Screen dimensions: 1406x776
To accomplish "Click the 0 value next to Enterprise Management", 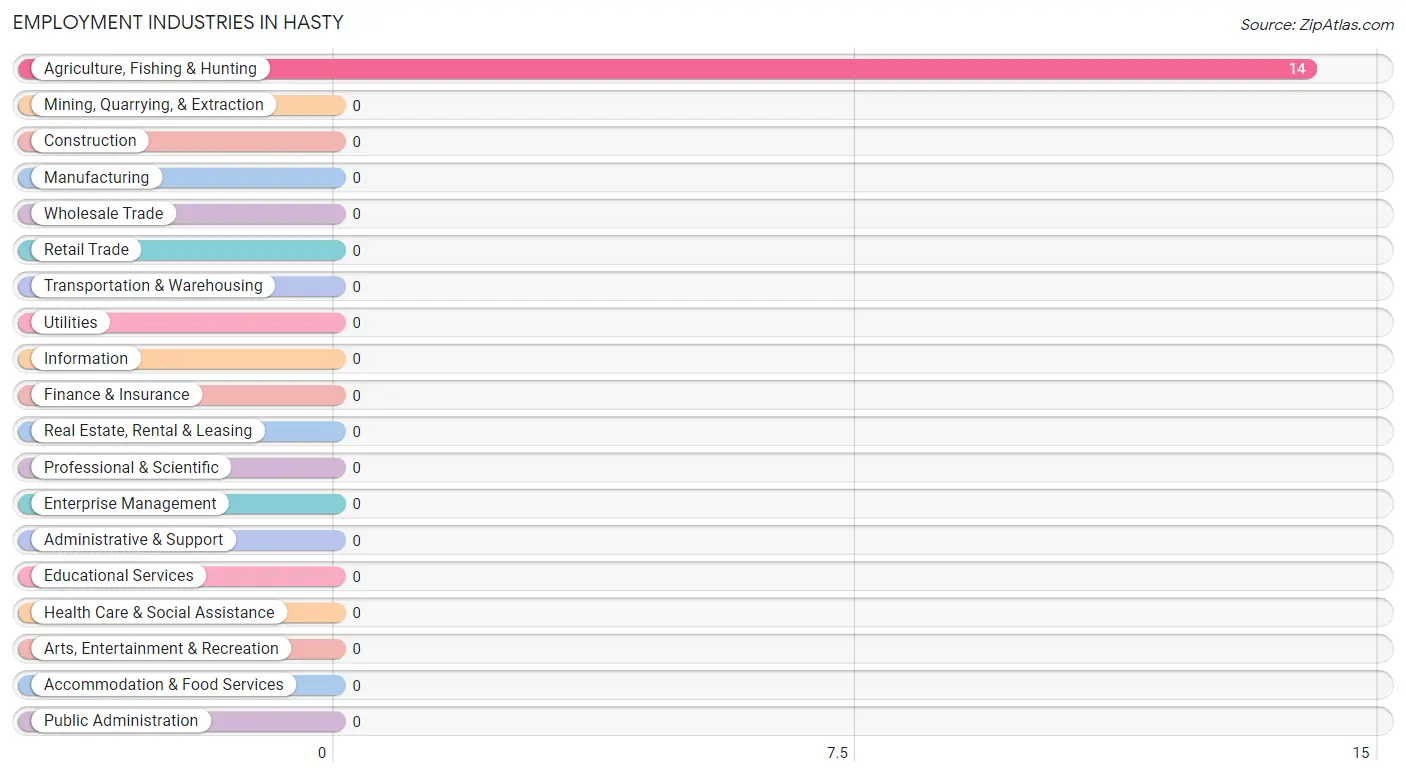I will click(x=356, y=504).
